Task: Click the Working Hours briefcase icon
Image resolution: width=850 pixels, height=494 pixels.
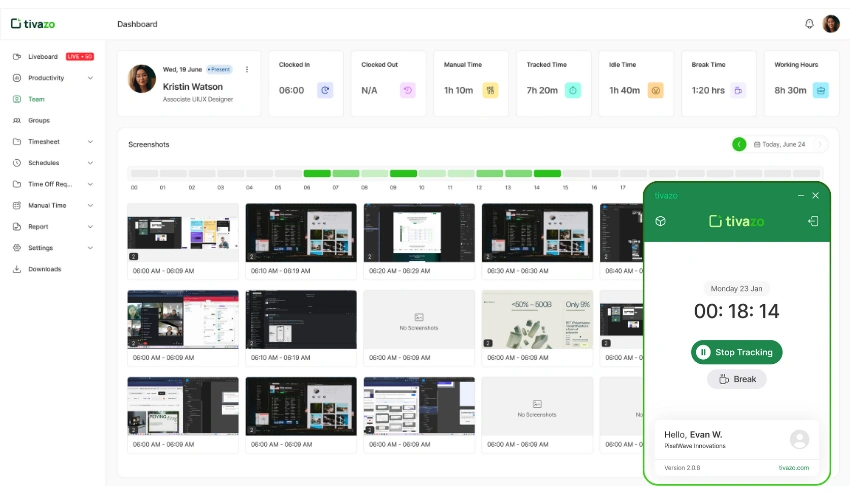Action: point(821,90)
